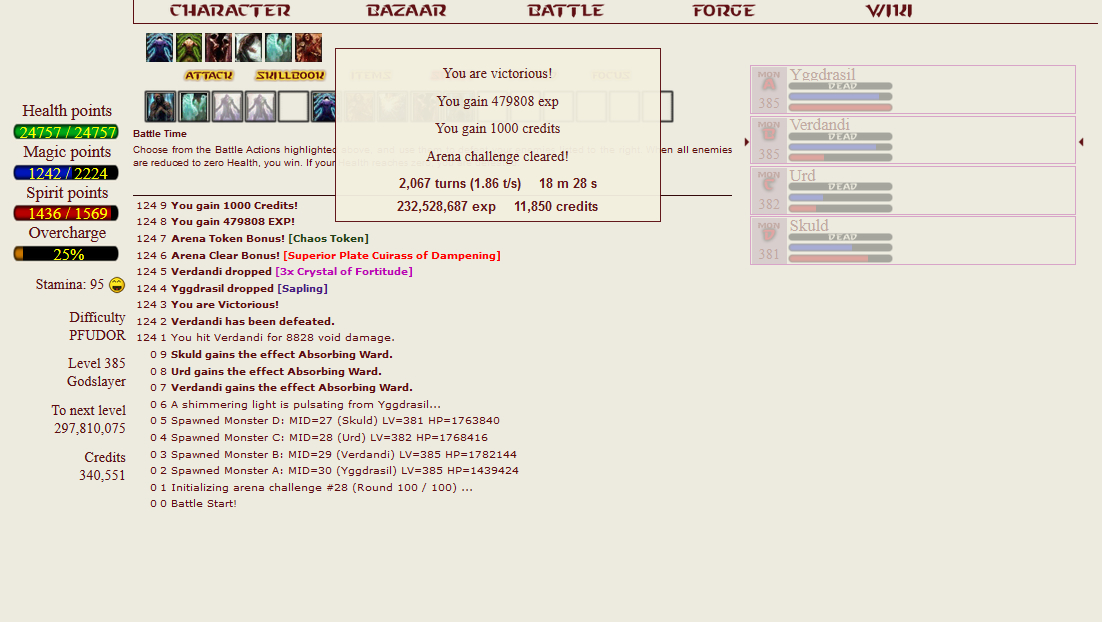This screenshot has width=1102, height=622.
Task: Click the [Sapling] drop in log
Action: [x=302, y=288]
